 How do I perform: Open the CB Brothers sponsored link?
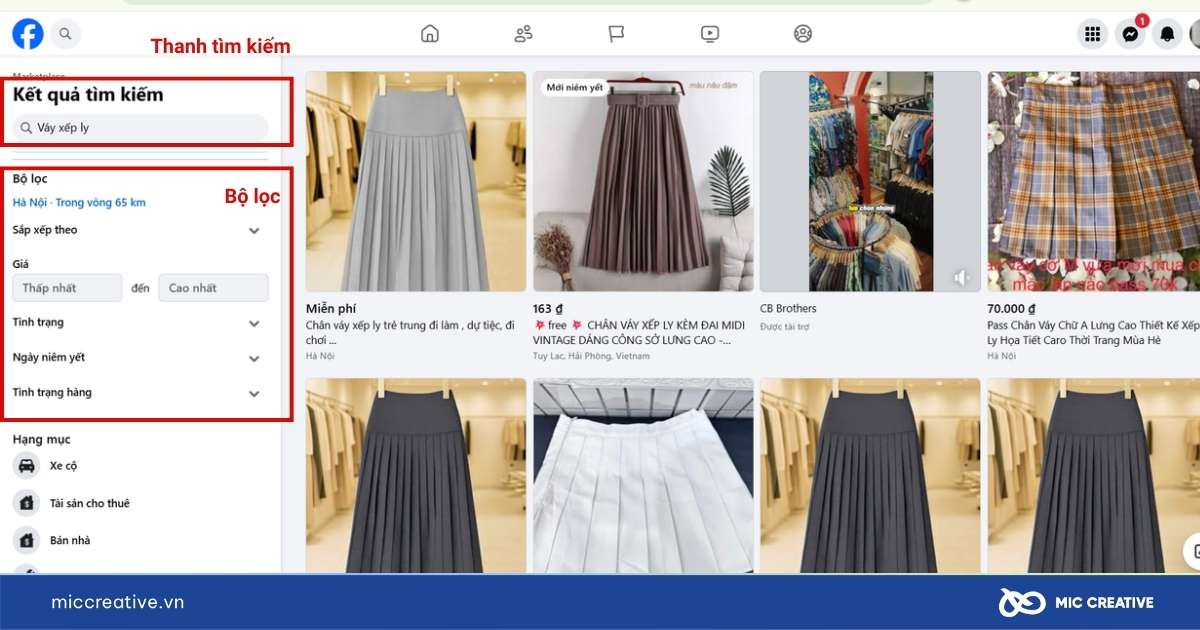click(788, 308)
